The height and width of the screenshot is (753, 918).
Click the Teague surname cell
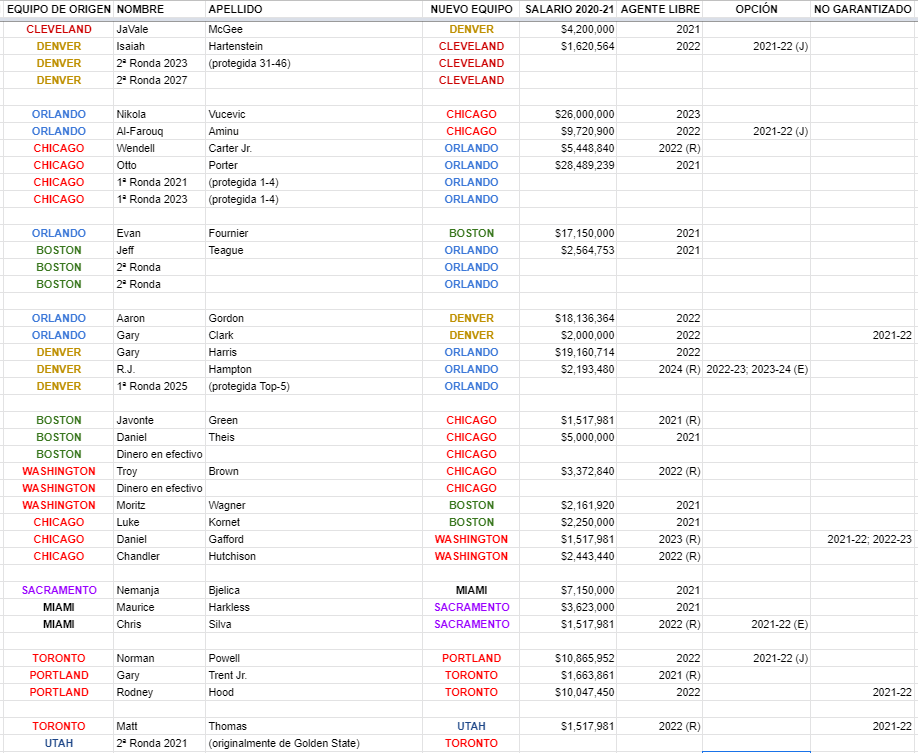coord(314,250)
